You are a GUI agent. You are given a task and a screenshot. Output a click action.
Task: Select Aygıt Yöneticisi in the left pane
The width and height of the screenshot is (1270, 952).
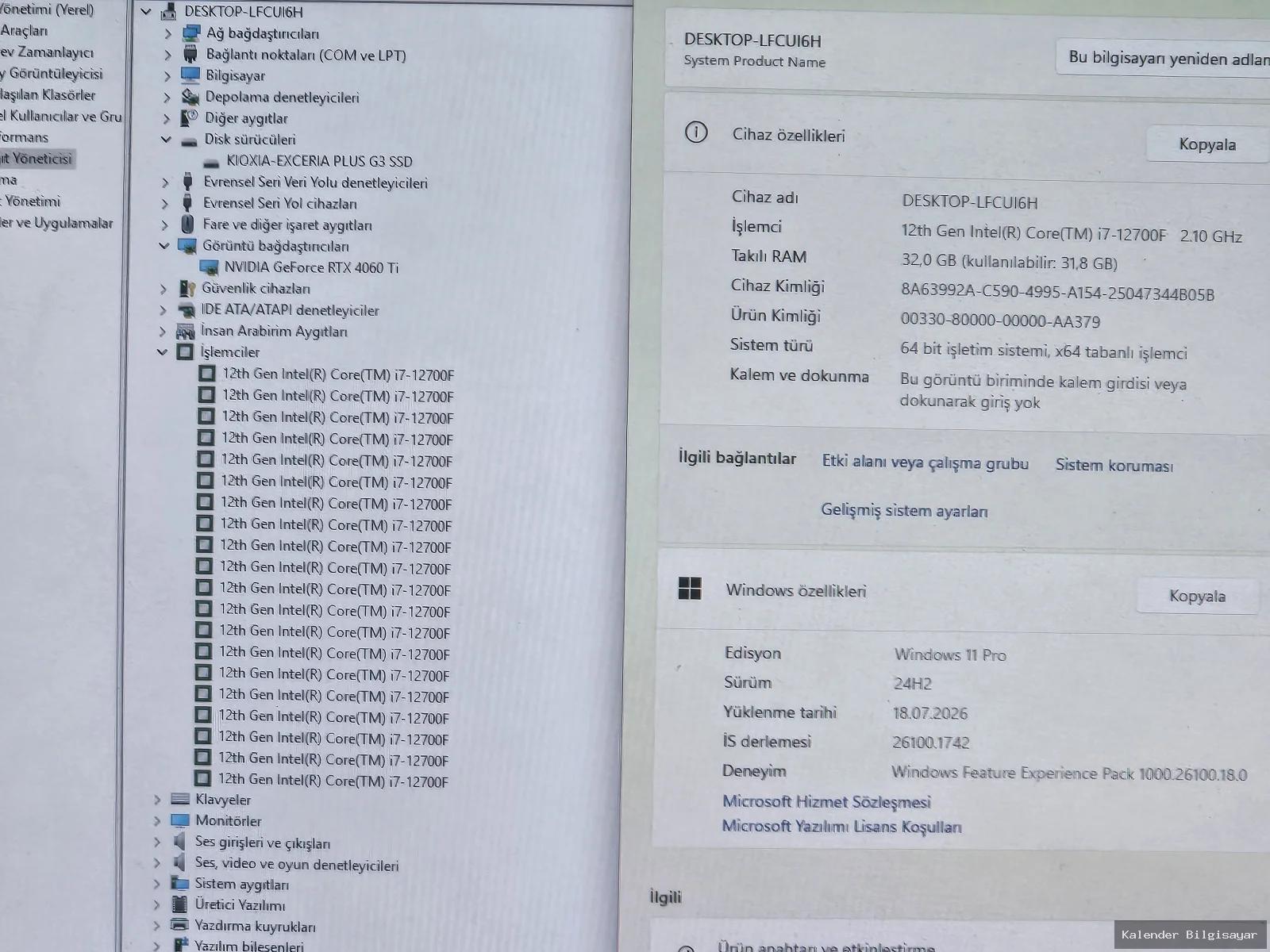(36, 159)
